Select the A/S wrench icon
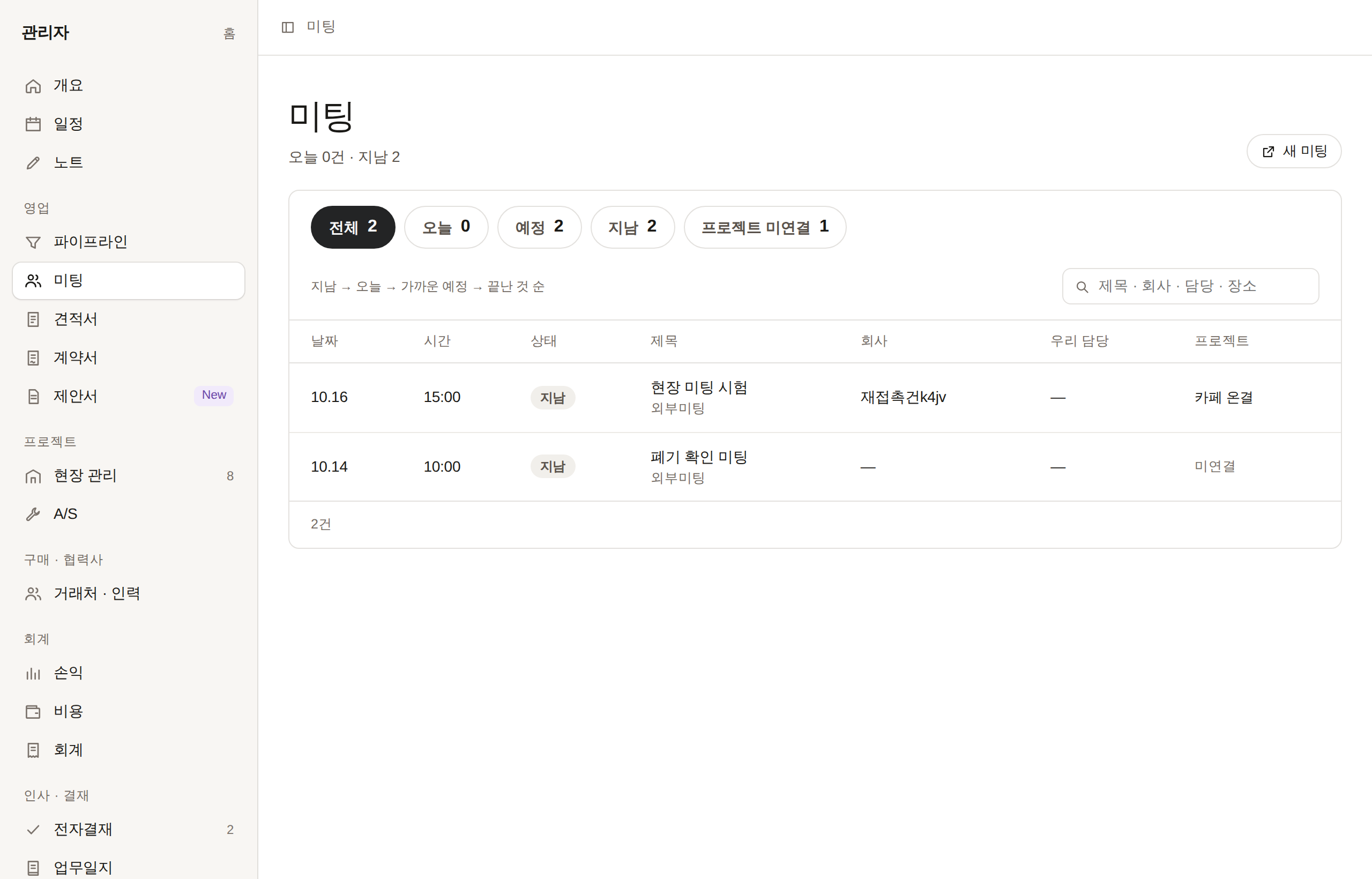 coord(33,515)
